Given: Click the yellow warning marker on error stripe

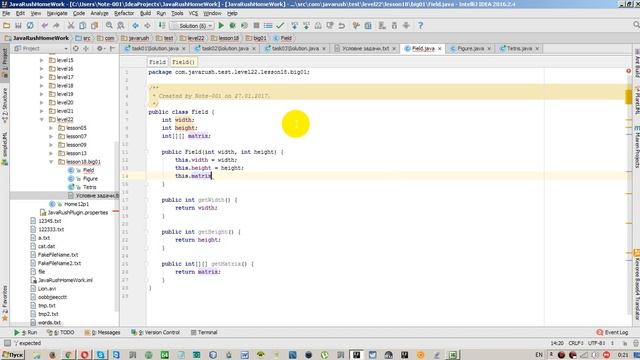Looking at the screenshot, I should click(x=629, y=97).
